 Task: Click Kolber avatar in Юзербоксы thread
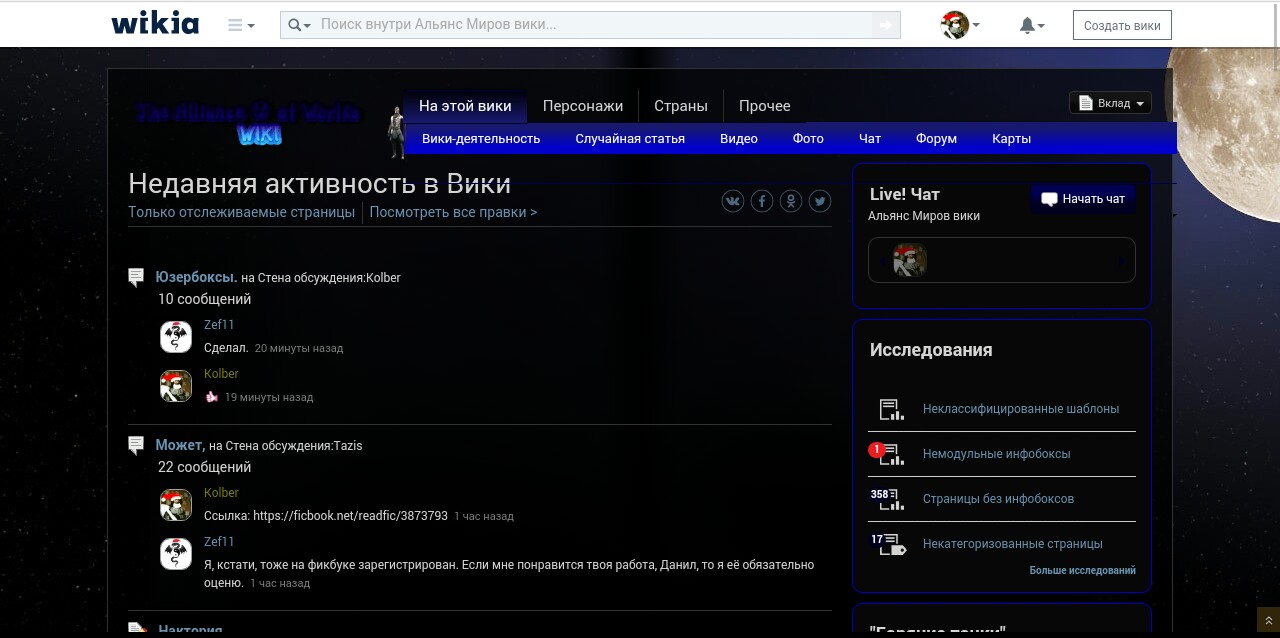coord(176,386)
